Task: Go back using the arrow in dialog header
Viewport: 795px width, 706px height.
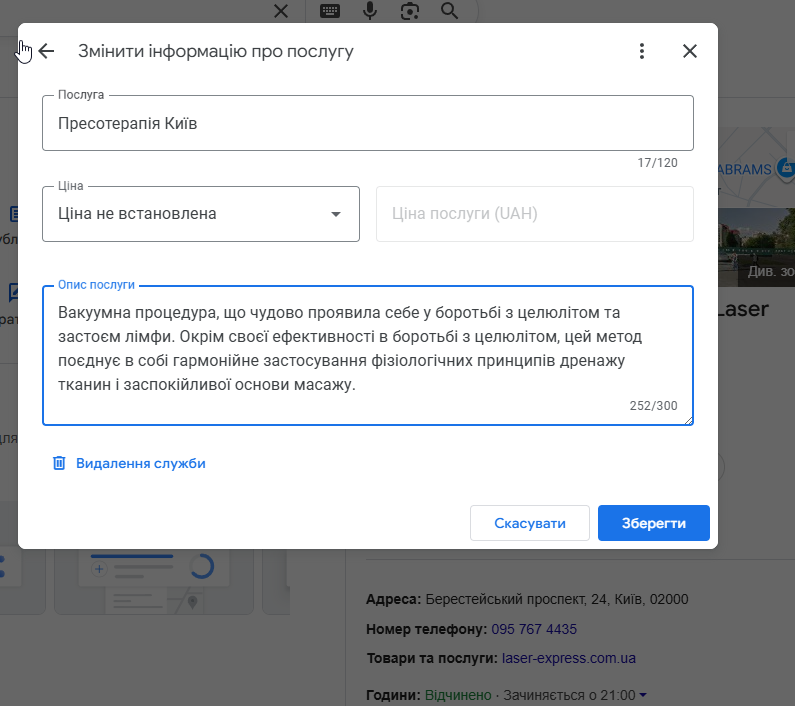Action: click(46, 51)
